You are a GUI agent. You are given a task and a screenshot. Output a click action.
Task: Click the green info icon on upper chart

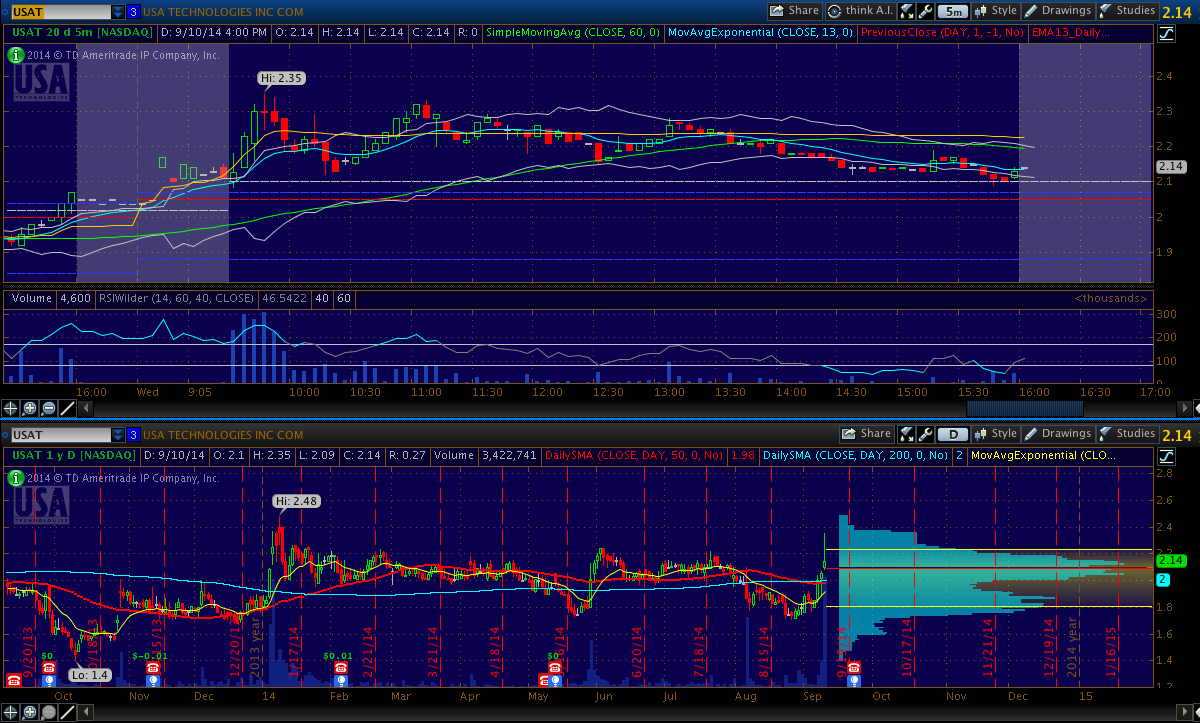15,55
